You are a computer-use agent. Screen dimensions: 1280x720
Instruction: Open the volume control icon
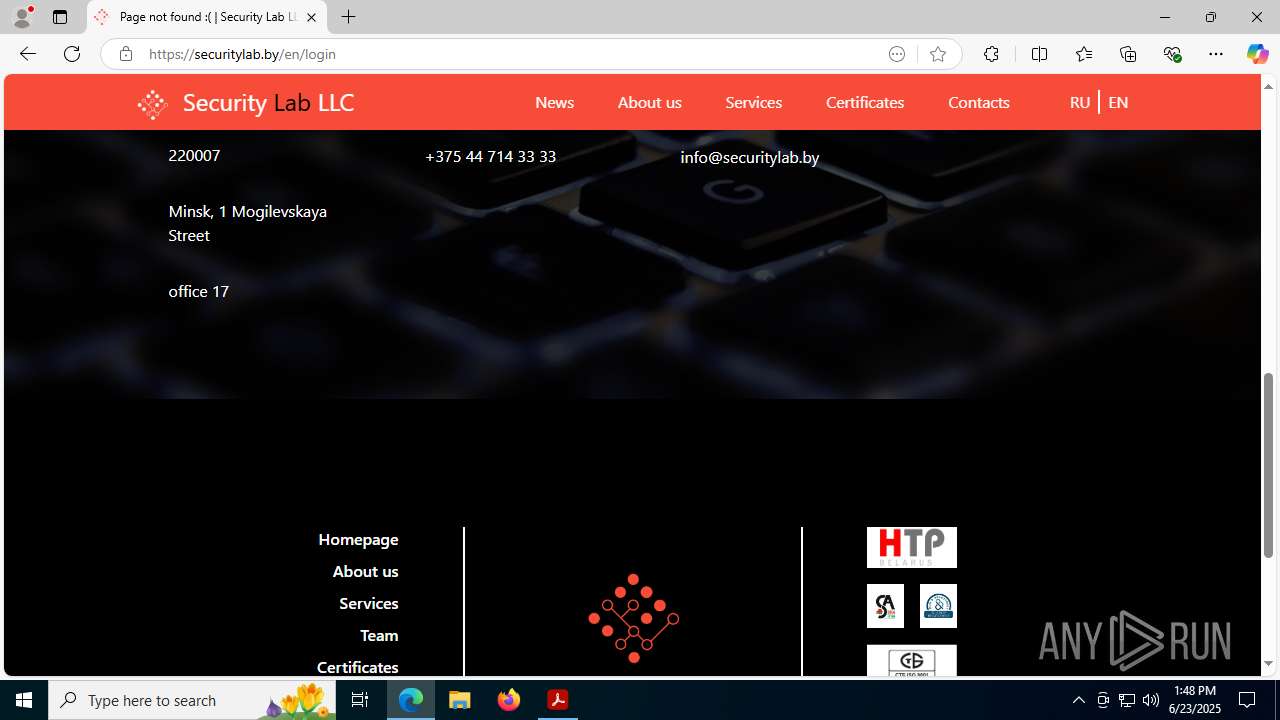coord(1151,700)
